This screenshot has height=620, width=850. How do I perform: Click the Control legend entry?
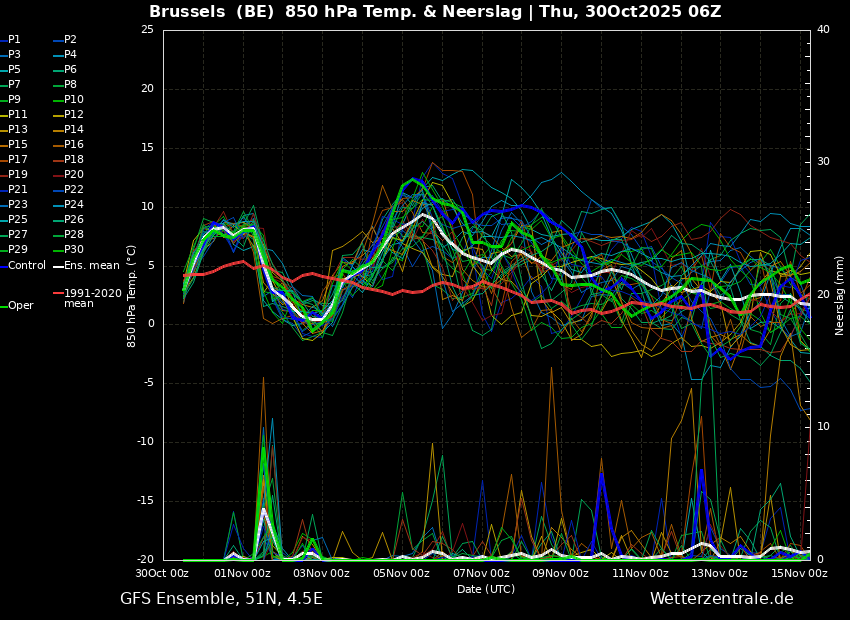pos(23,266)
